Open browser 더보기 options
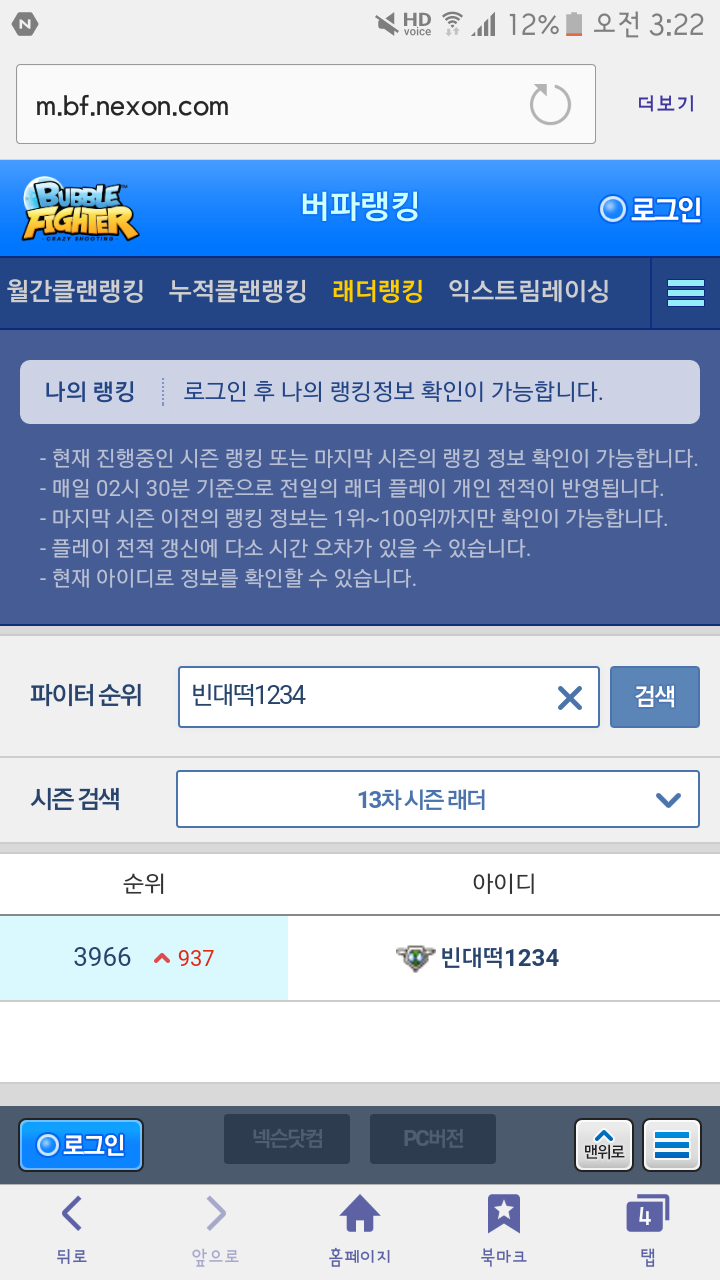Screen dimensions: 720x1280 [666, 104]
